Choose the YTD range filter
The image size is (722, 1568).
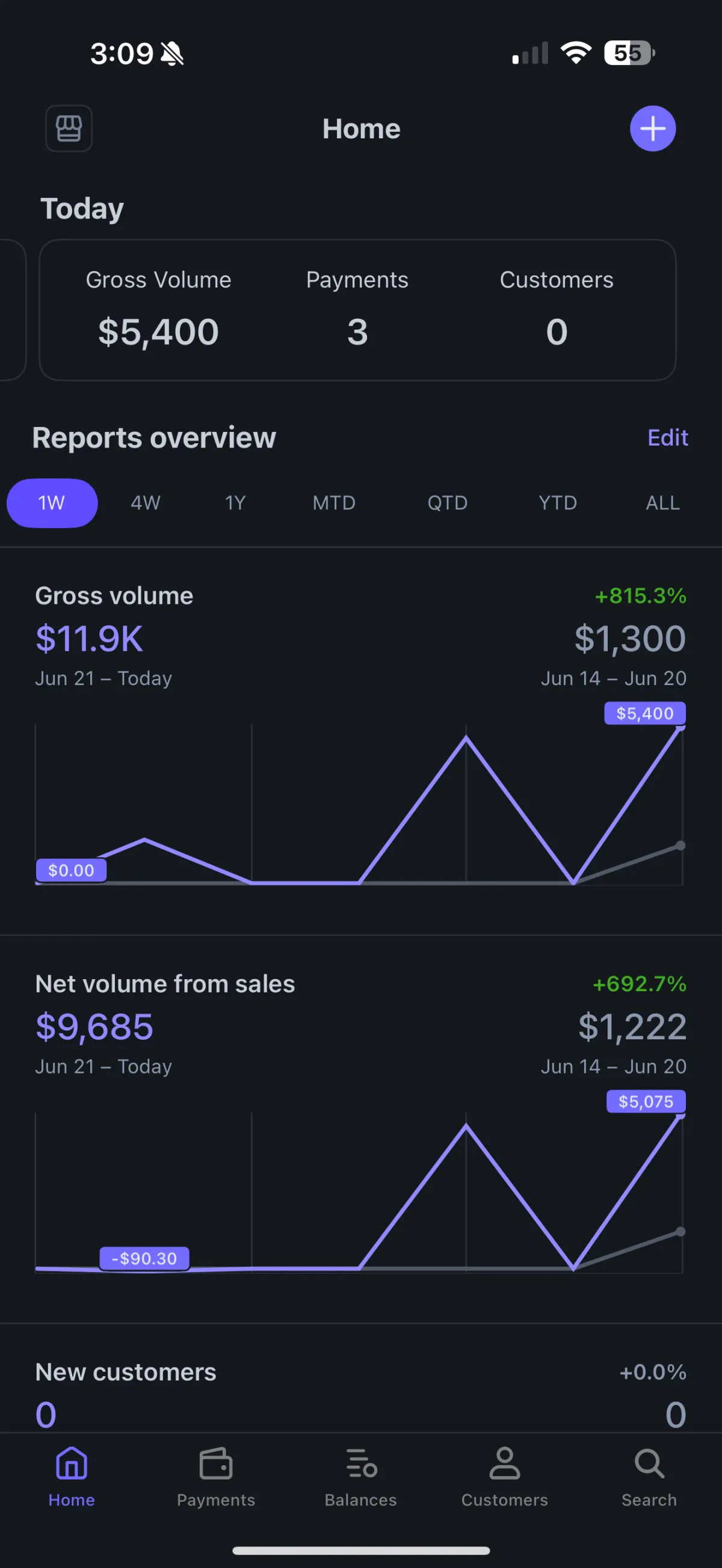pos(558,503)
